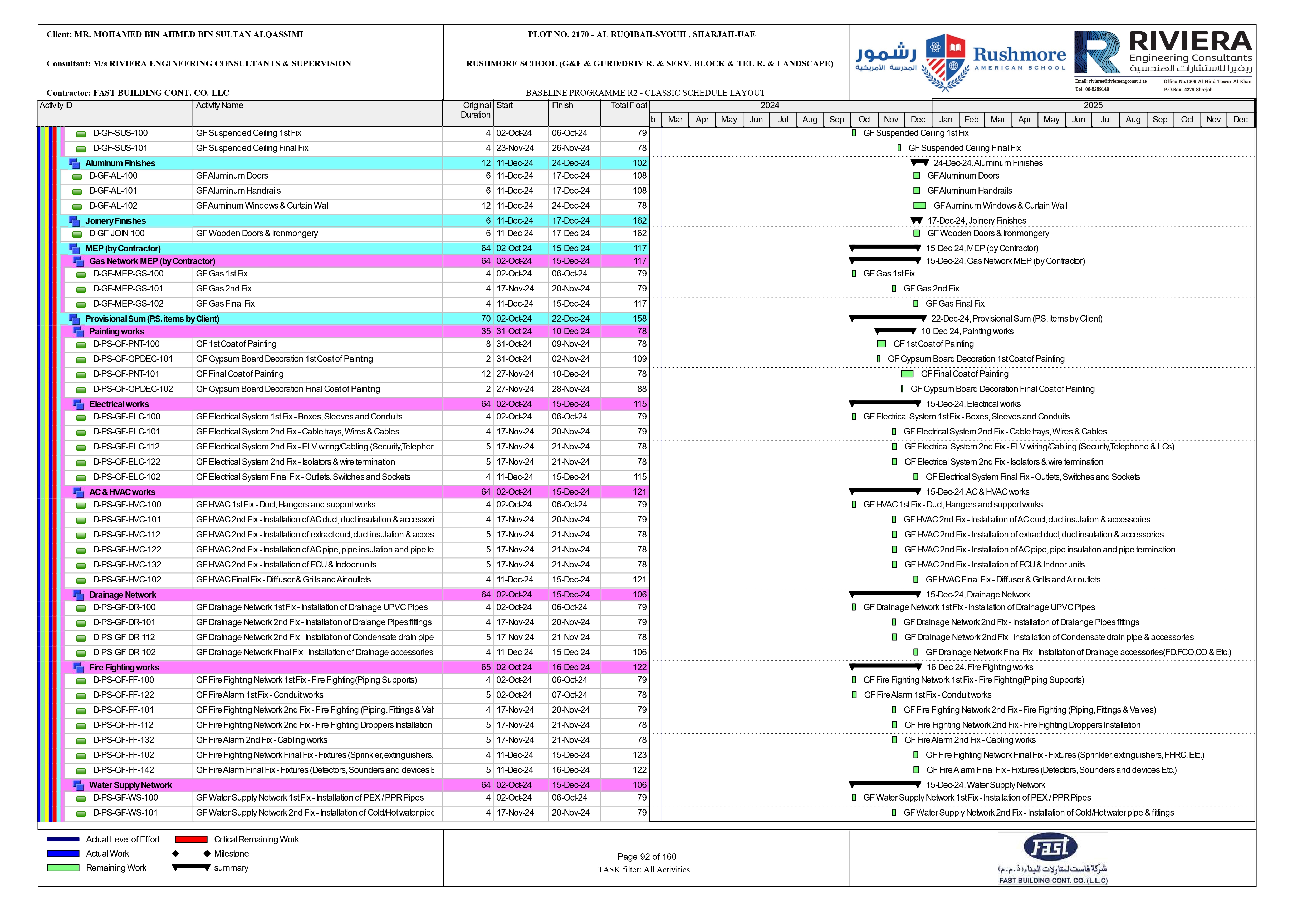The image size is (1307, 924).
Task: Click the summary bar for Provisional Sum
Action: pyautogui.click(x=888, y=318)
